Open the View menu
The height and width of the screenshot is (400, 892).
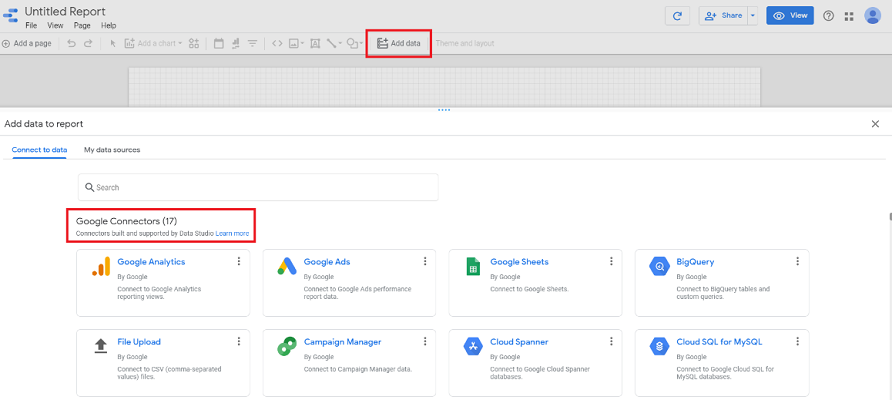55,26
